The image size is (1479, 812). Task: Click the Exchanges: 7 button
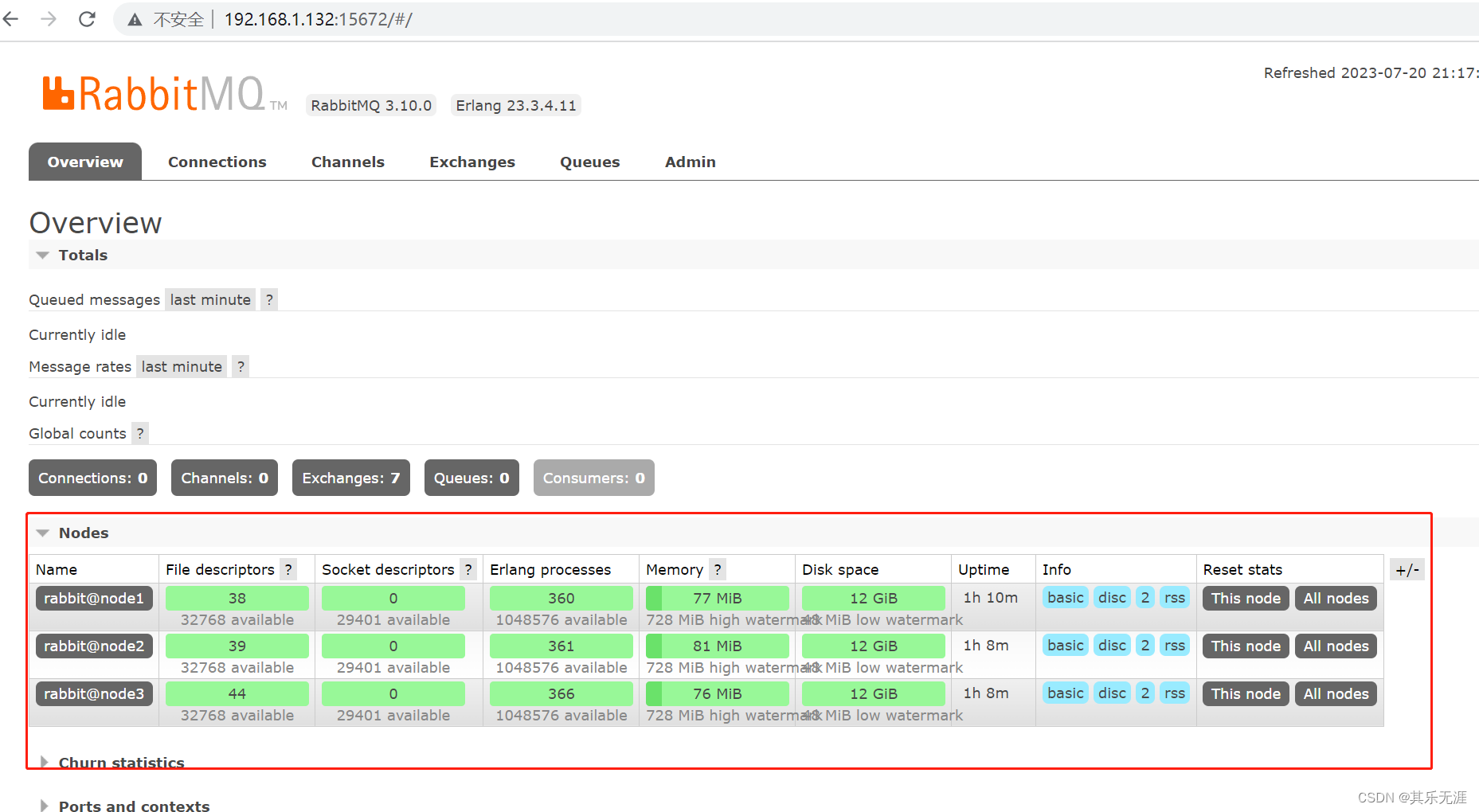click(351, 478)
